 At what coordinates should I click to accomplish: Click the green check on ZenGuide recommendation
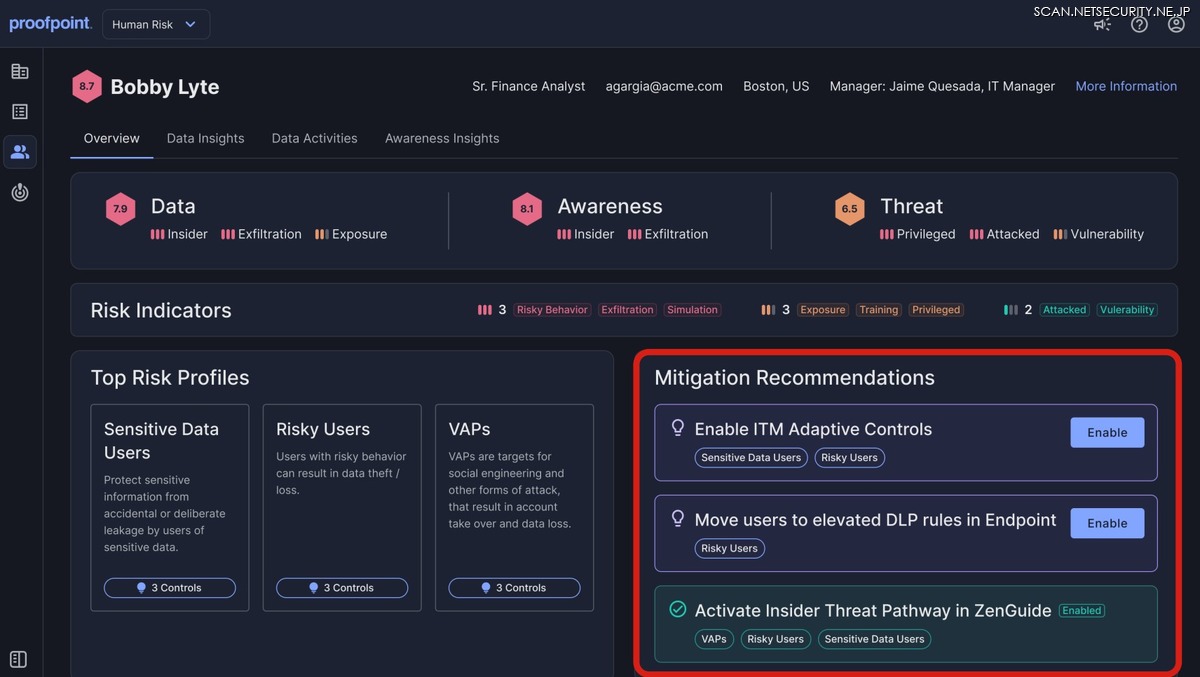click(x=678, y=609)
